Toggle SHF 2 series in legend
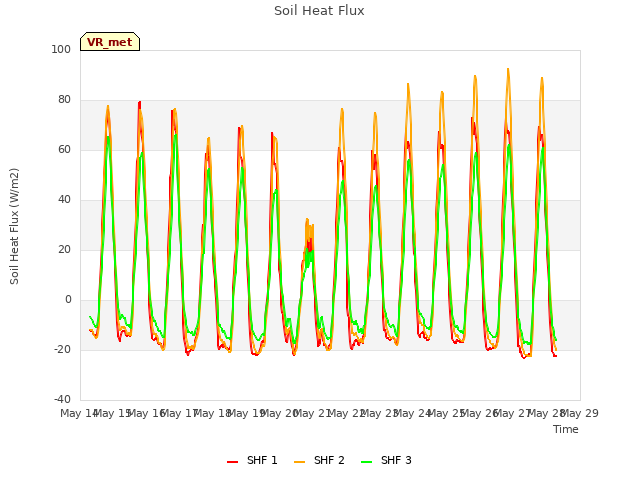 [319, 460]
